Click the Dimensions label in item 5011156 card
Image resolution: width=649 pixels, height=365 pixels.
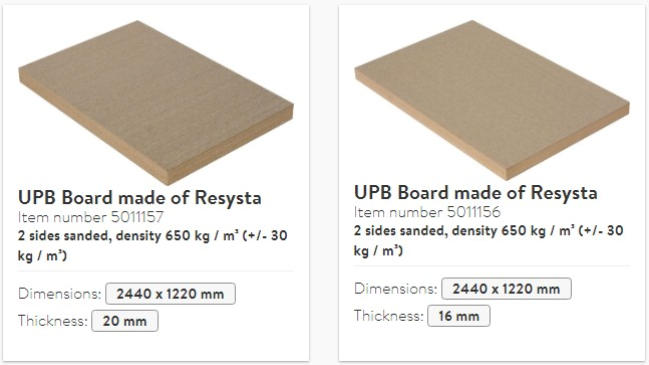(x=396, y=289)
